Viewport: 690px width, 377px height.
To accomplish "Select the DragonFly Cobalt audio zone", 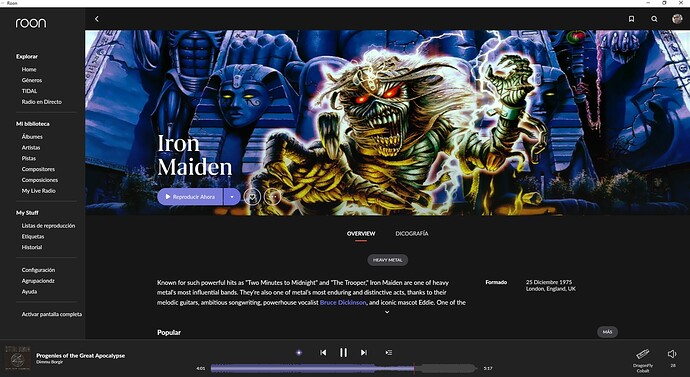I will 643,360.
